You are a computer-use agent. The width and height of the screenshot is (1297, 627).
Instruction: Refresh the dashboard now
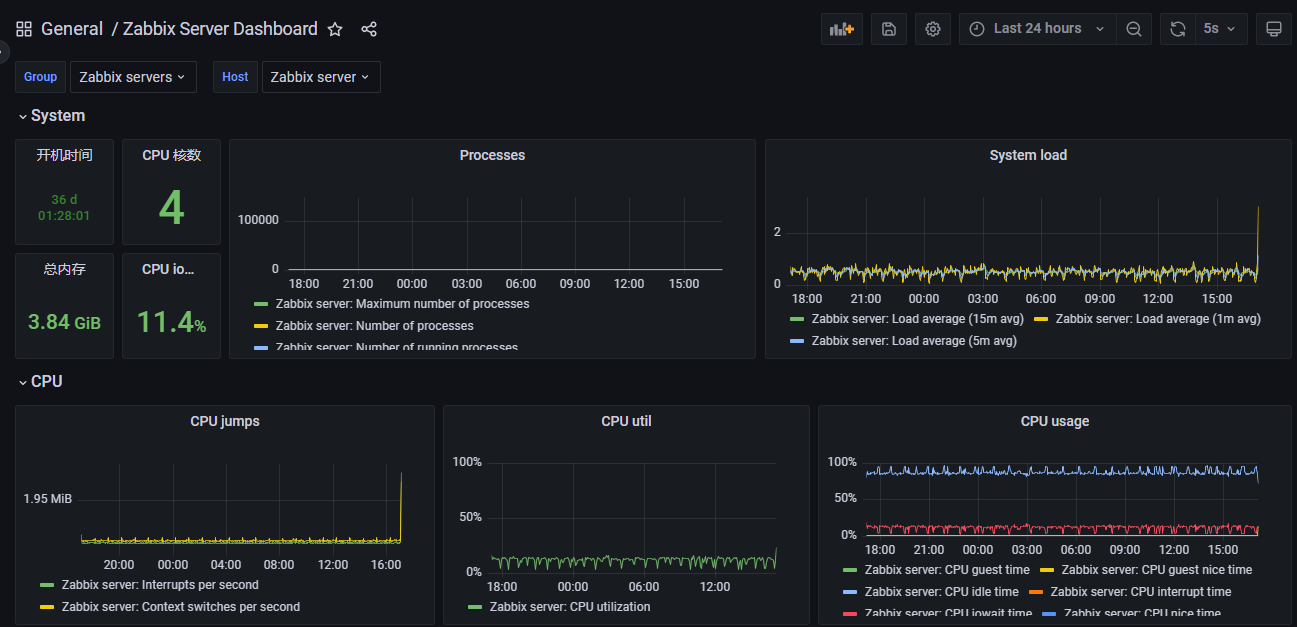coord(1178,29)
